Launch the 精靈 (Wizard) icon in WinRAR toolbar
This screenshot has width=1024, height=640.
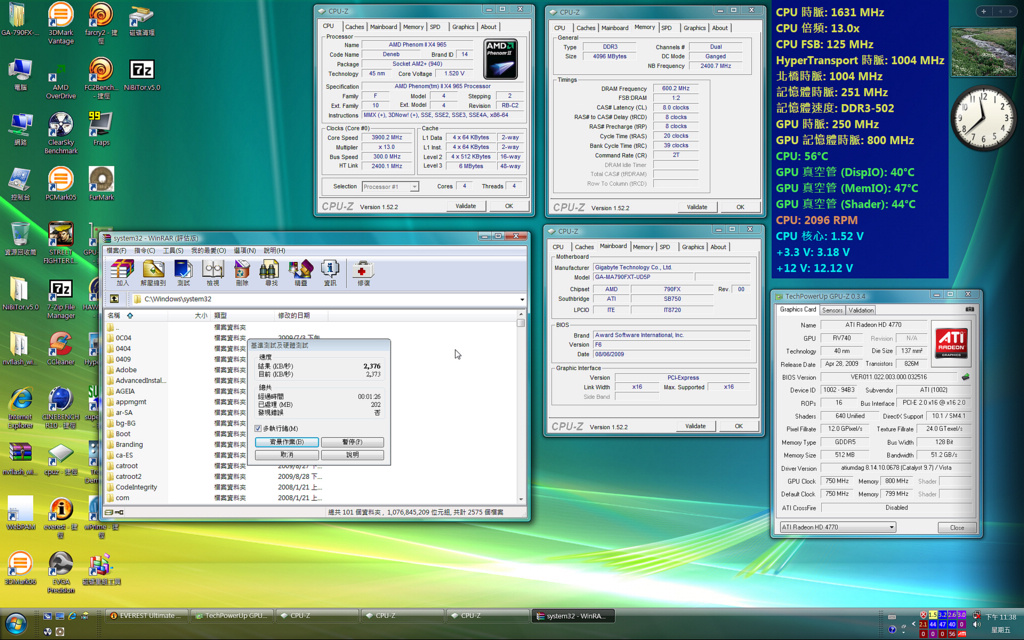(x=300, y=272)
